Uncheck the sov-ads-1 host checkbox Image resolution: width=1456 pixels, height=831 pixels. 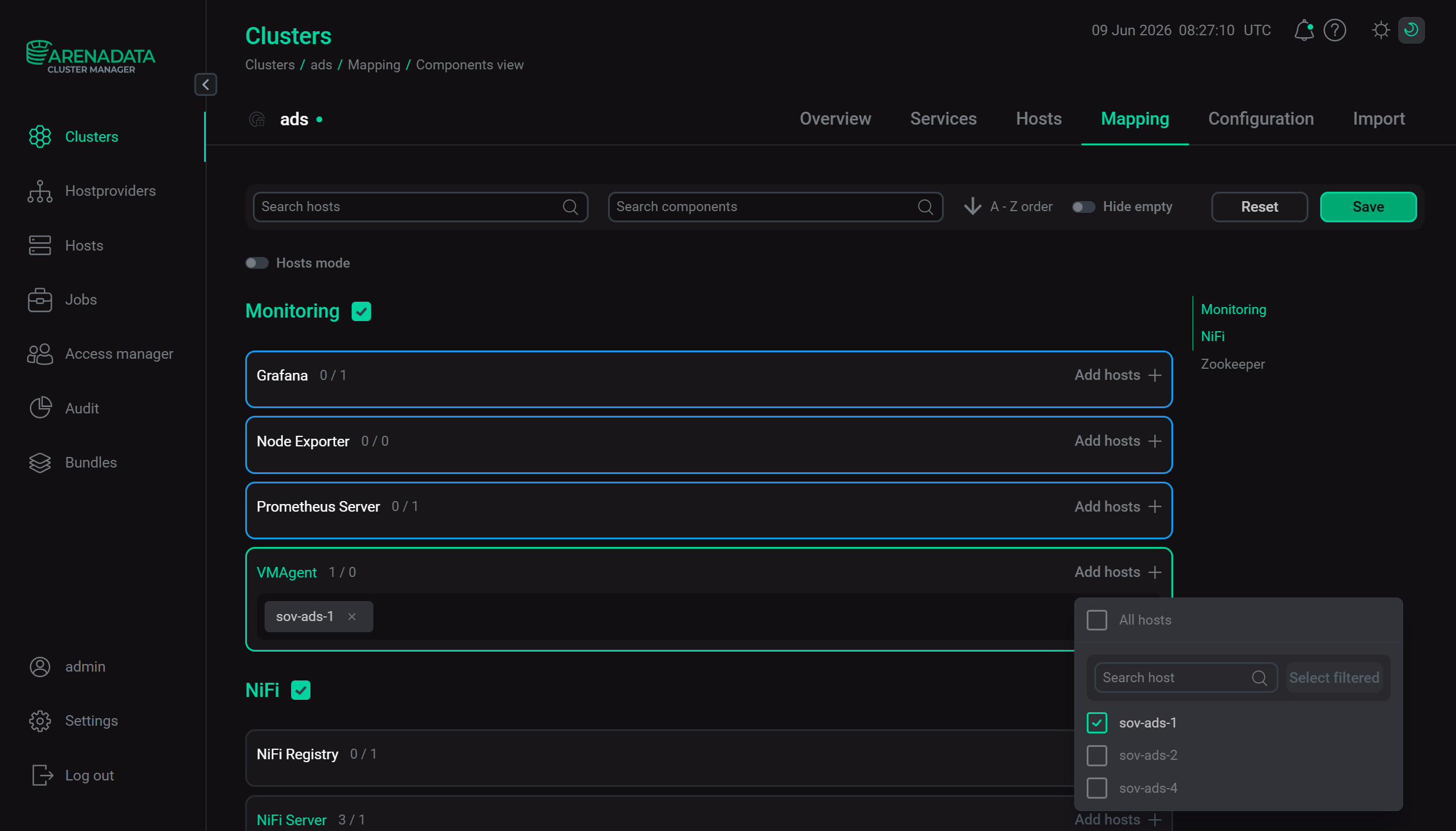click(x=1097, y=723)
